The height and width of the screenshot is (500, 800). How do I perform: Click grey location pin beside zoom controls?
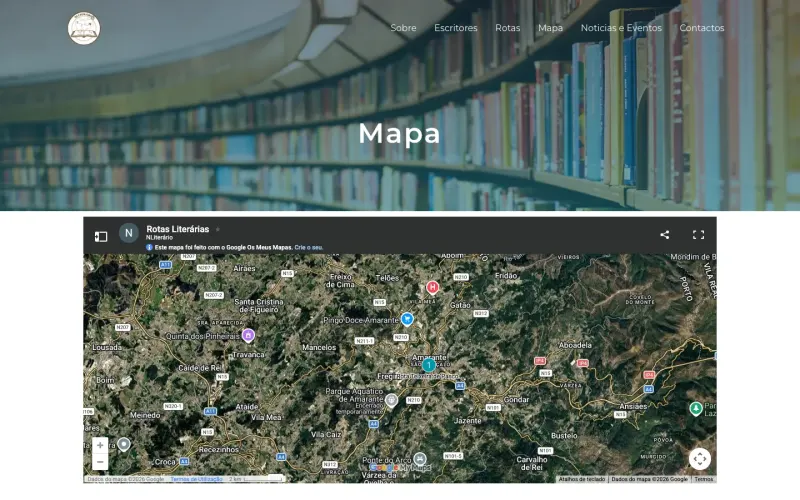tap(123, 445)
